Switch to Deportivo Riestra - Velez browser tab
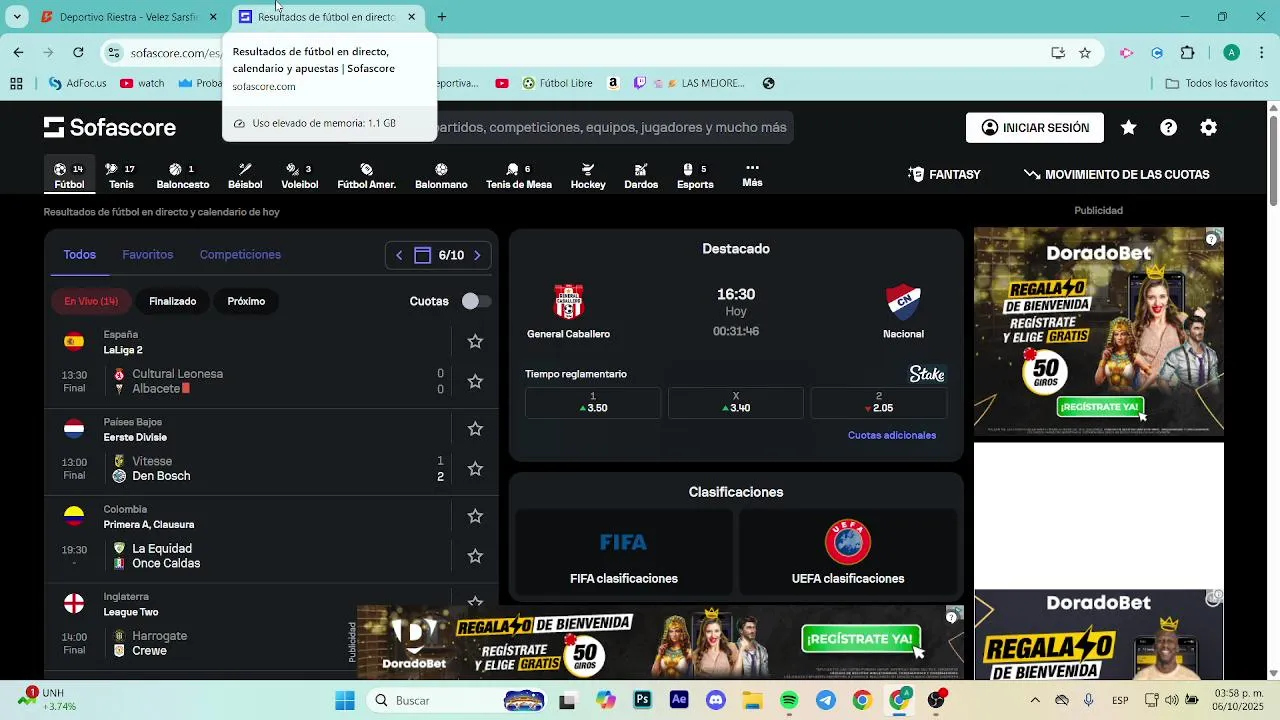The width and height of the screenshot is (1280, 720). coord(130,17)
